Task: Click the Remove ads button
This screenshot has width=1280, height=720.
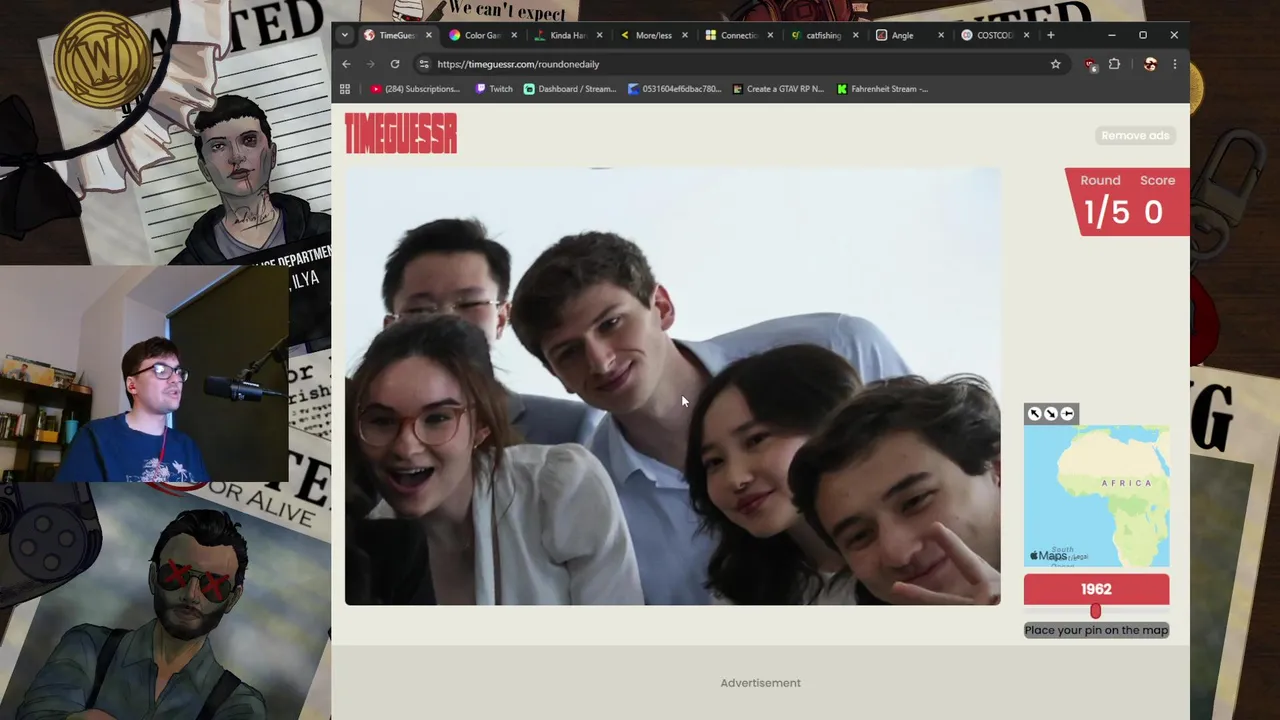Action: point(1135,136)
